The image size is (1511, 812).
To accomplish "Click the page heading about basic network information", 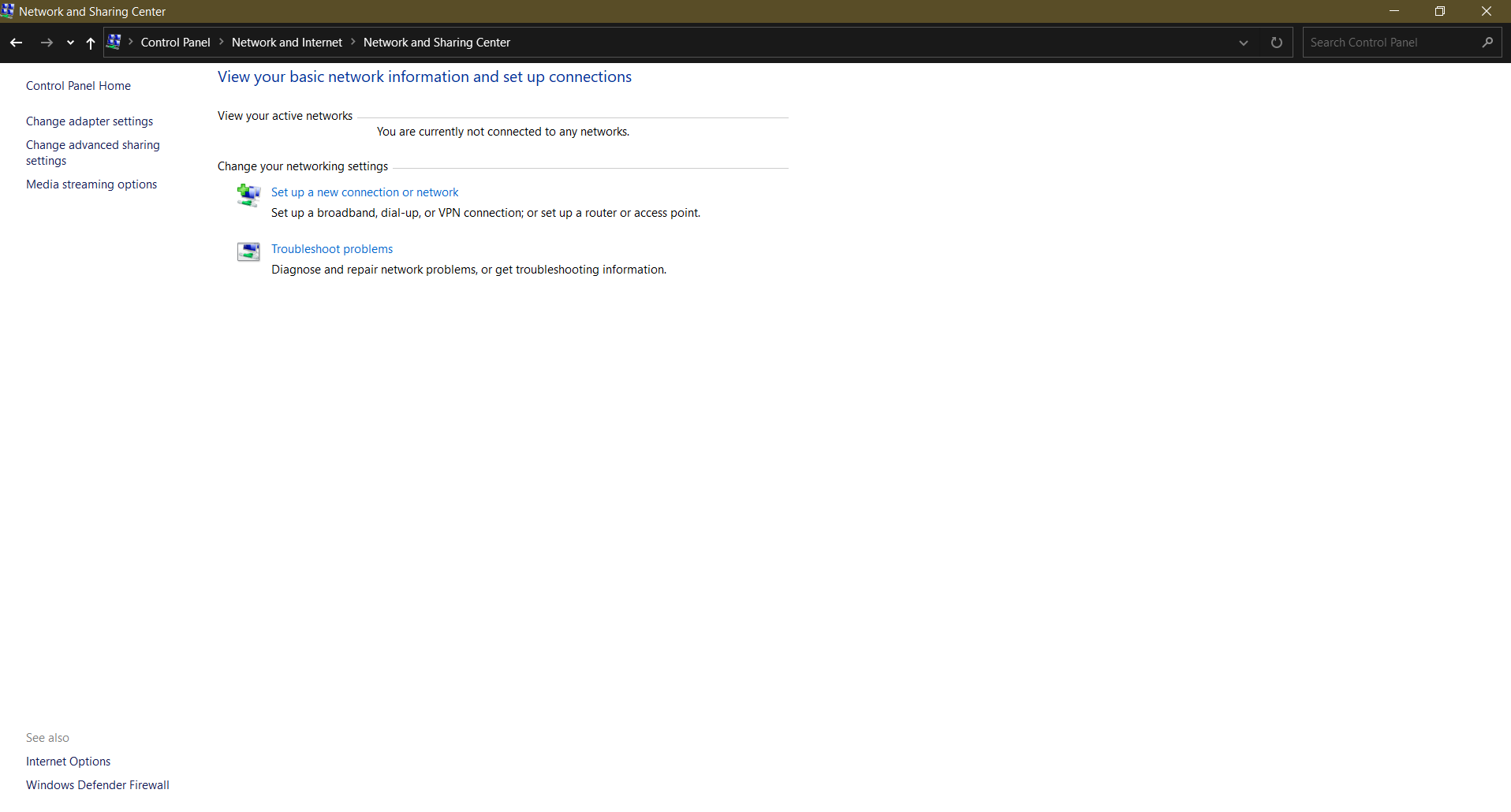I will coord(424,76).
